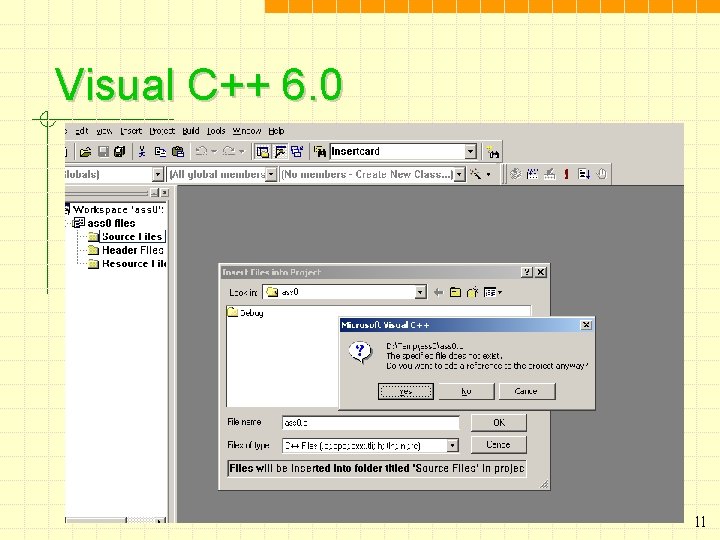Open the Insertcard find combo dropdown
The image size is (720, 540).
(470, 152)
